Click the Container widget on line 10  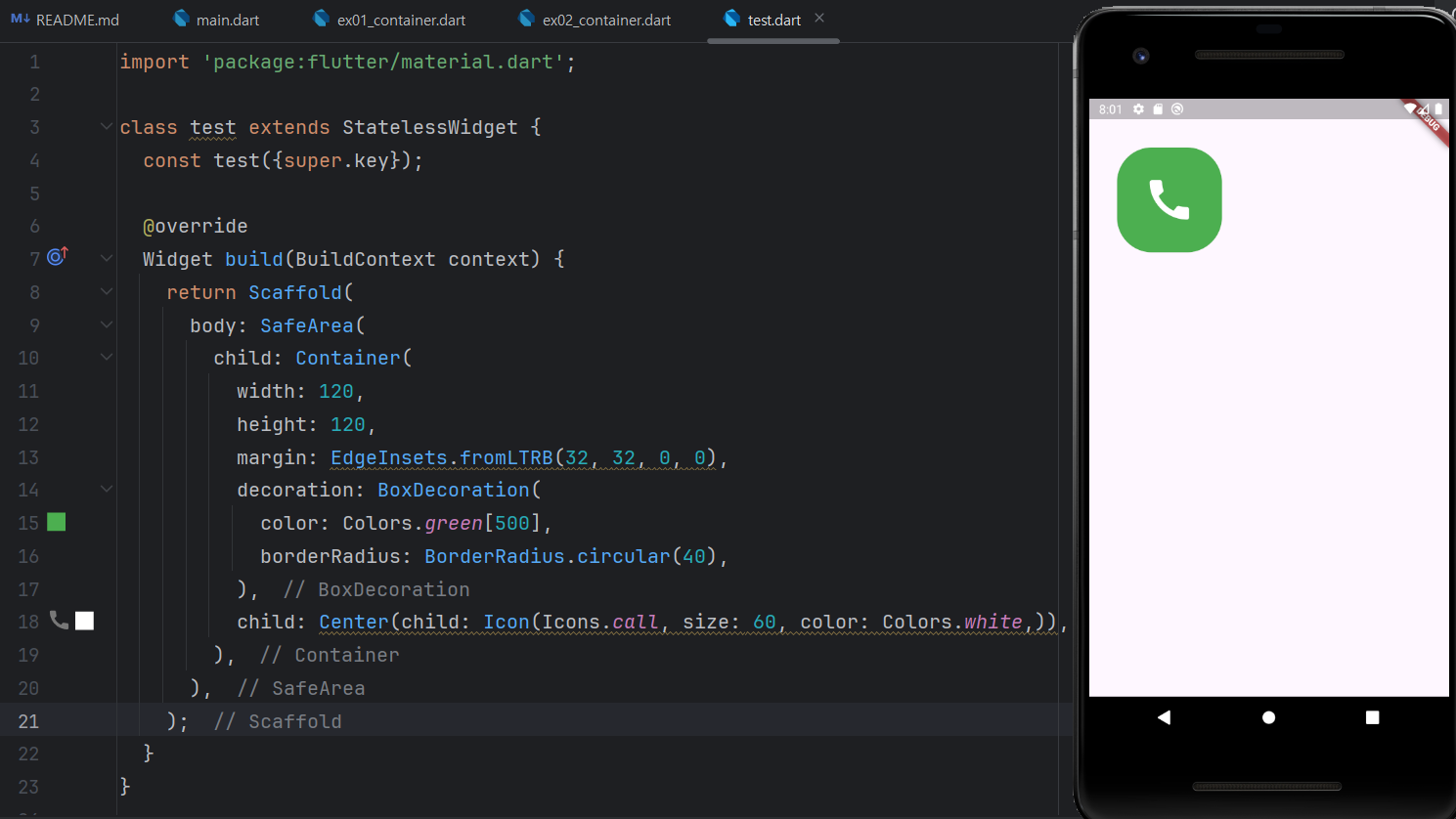348,358
